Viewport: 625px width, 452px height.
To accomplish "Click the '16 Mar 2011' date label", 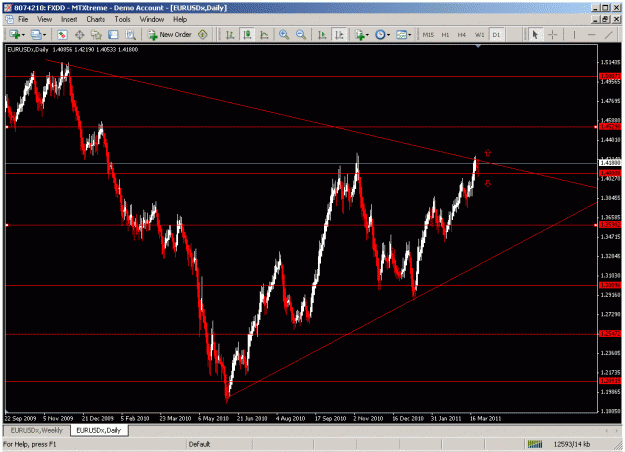I will (485, 419).
